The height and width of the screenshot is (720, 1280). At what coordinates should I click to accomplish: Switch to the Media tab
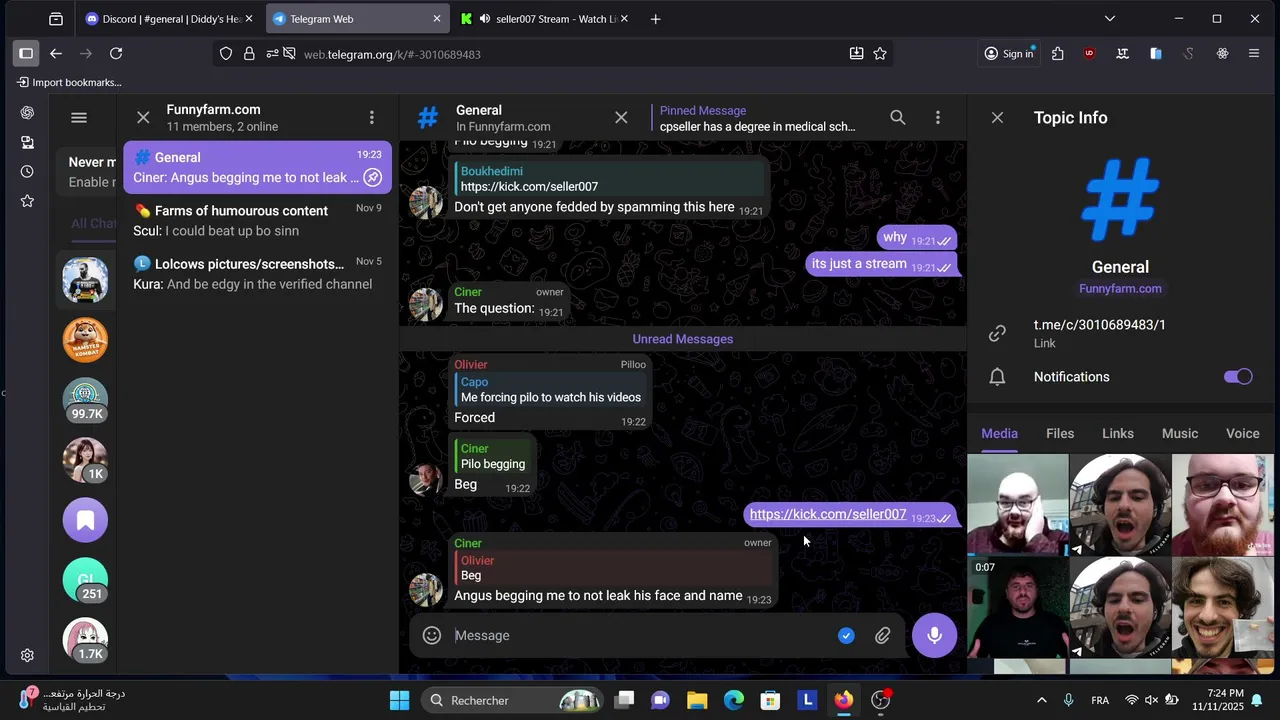tap(999, 433)
